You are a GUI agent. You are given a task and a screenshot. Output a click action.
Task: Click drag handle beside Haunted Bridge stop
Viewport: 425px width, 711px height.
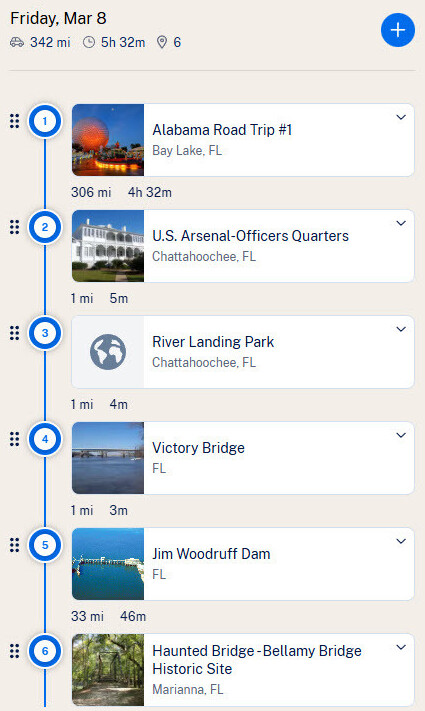15,651
